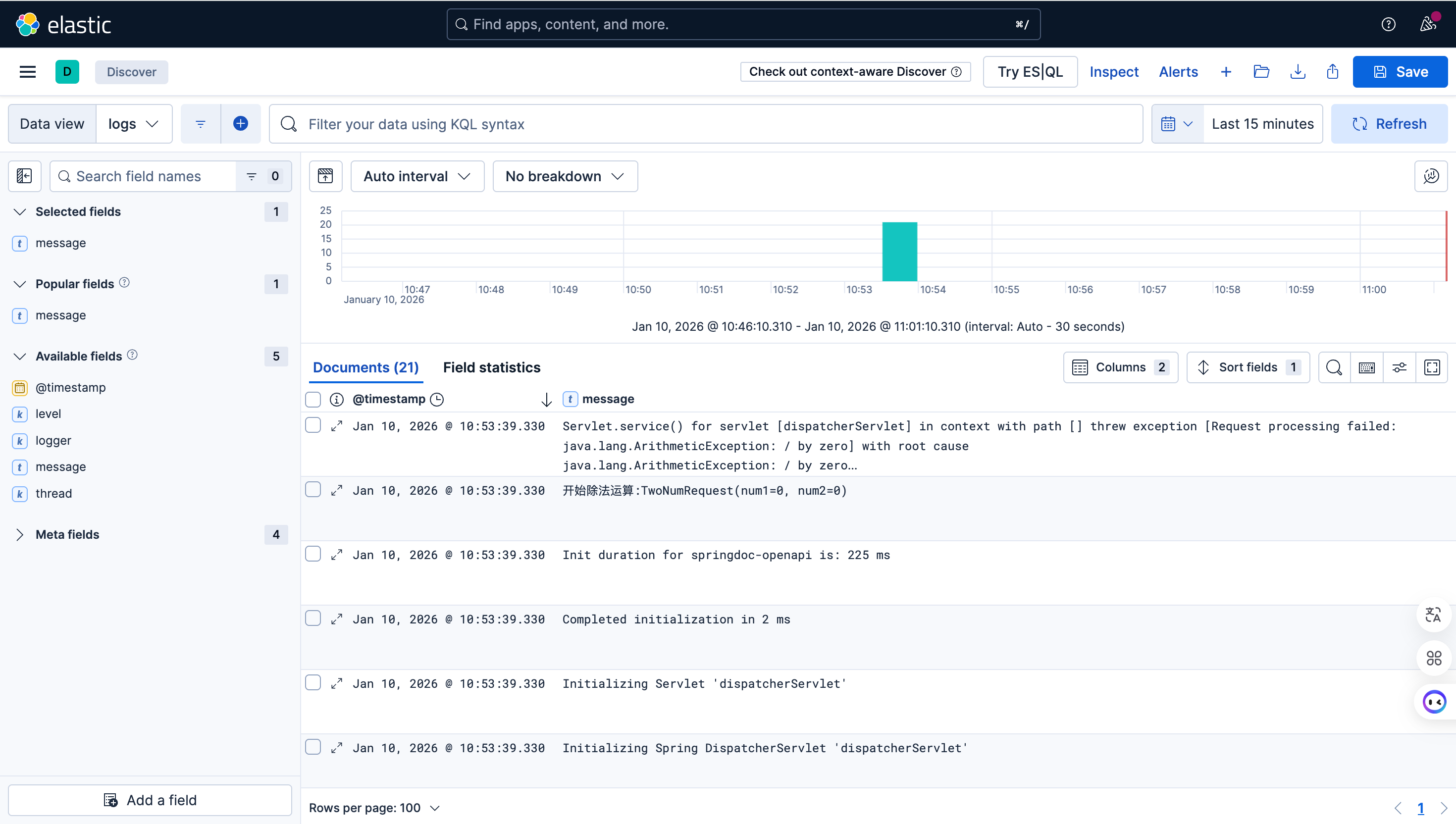Open the Elastic home logo
Screen dimensions: 1456x824
pyautogui.click(x=63, y=24)
